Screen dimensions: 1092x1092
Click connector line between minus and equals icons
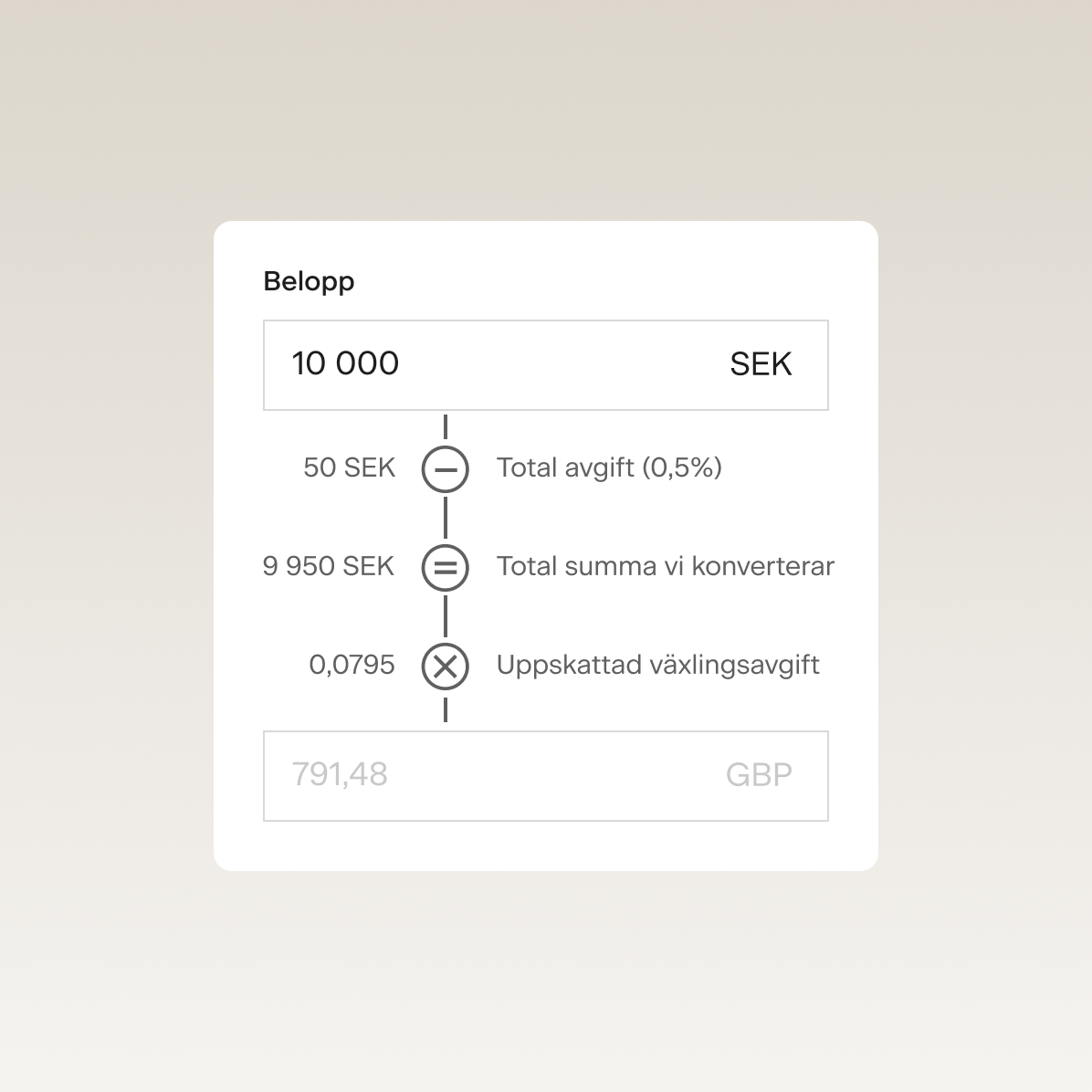point(446,518)
